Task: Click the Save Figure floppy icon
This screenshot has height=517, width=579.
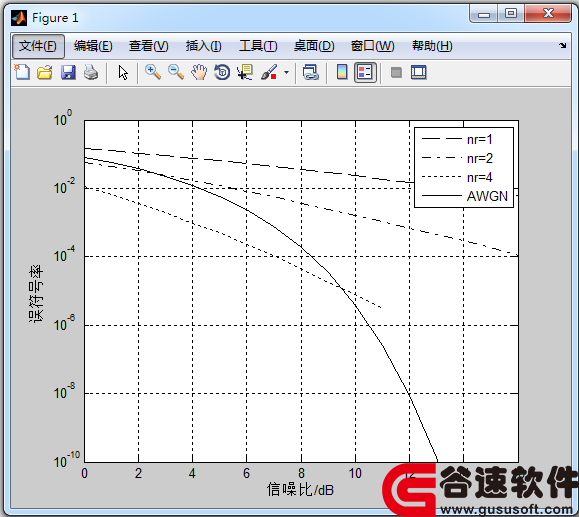Action: coord(68,72)
